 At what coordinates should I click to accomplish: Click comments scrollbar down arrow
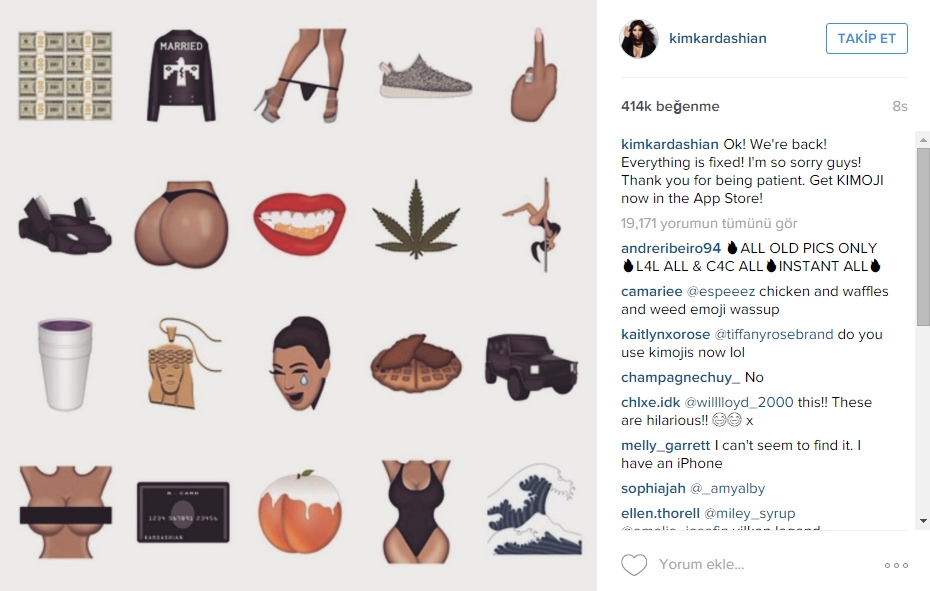[923, 522]
